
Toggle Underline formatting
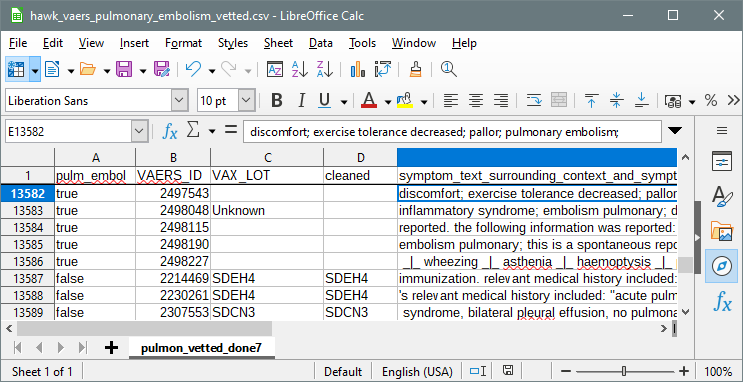[x=325, y=100]
